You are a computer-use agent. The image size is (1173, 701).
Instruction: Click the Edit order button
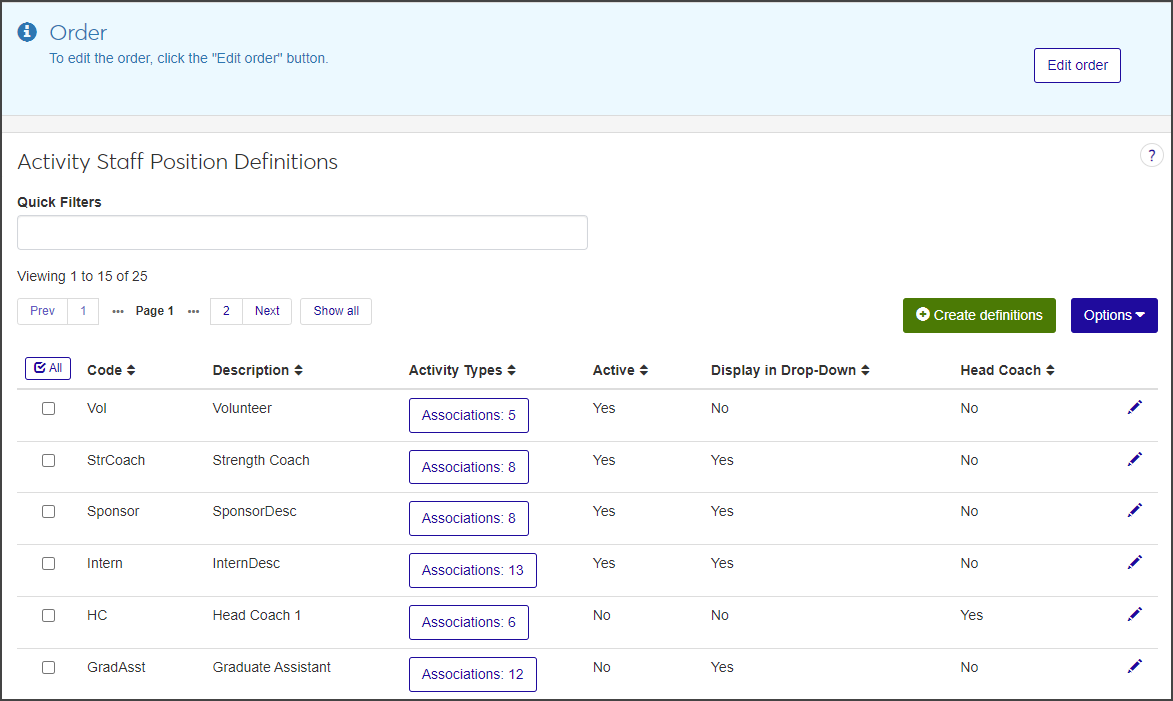1077,65
